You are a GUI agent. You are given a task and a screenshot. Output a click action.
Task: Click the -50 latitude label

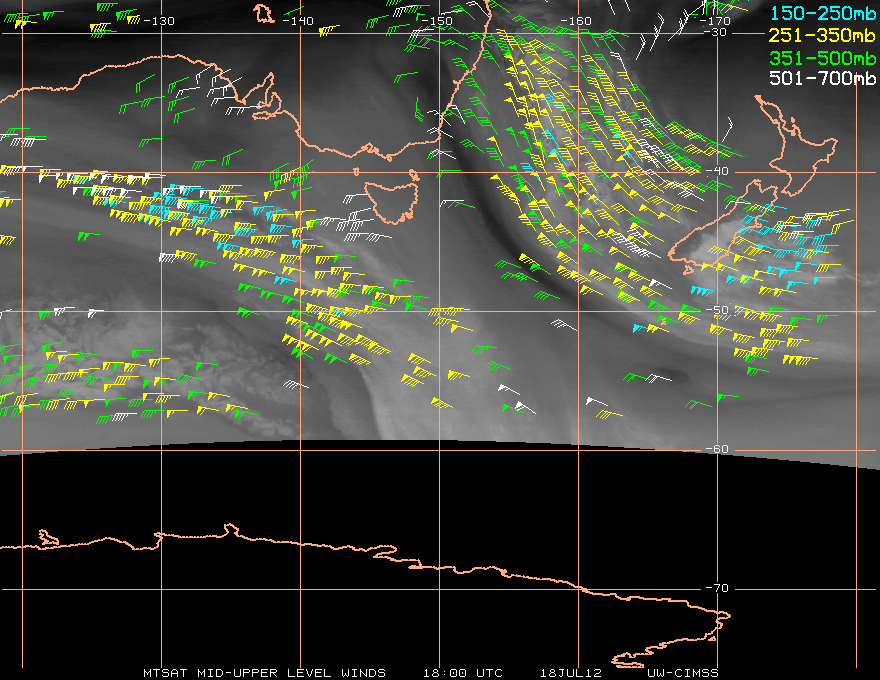pyautogui.click(x=717, y=310)
